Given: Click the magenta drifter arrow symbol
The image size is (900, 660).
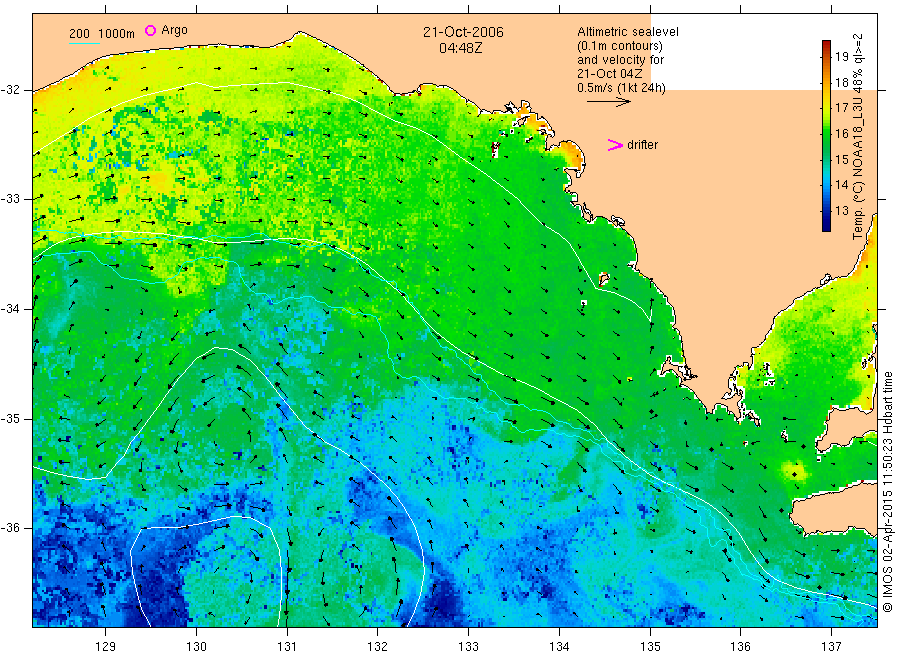Looking at the screenshot, I should (x=615, y=145).
